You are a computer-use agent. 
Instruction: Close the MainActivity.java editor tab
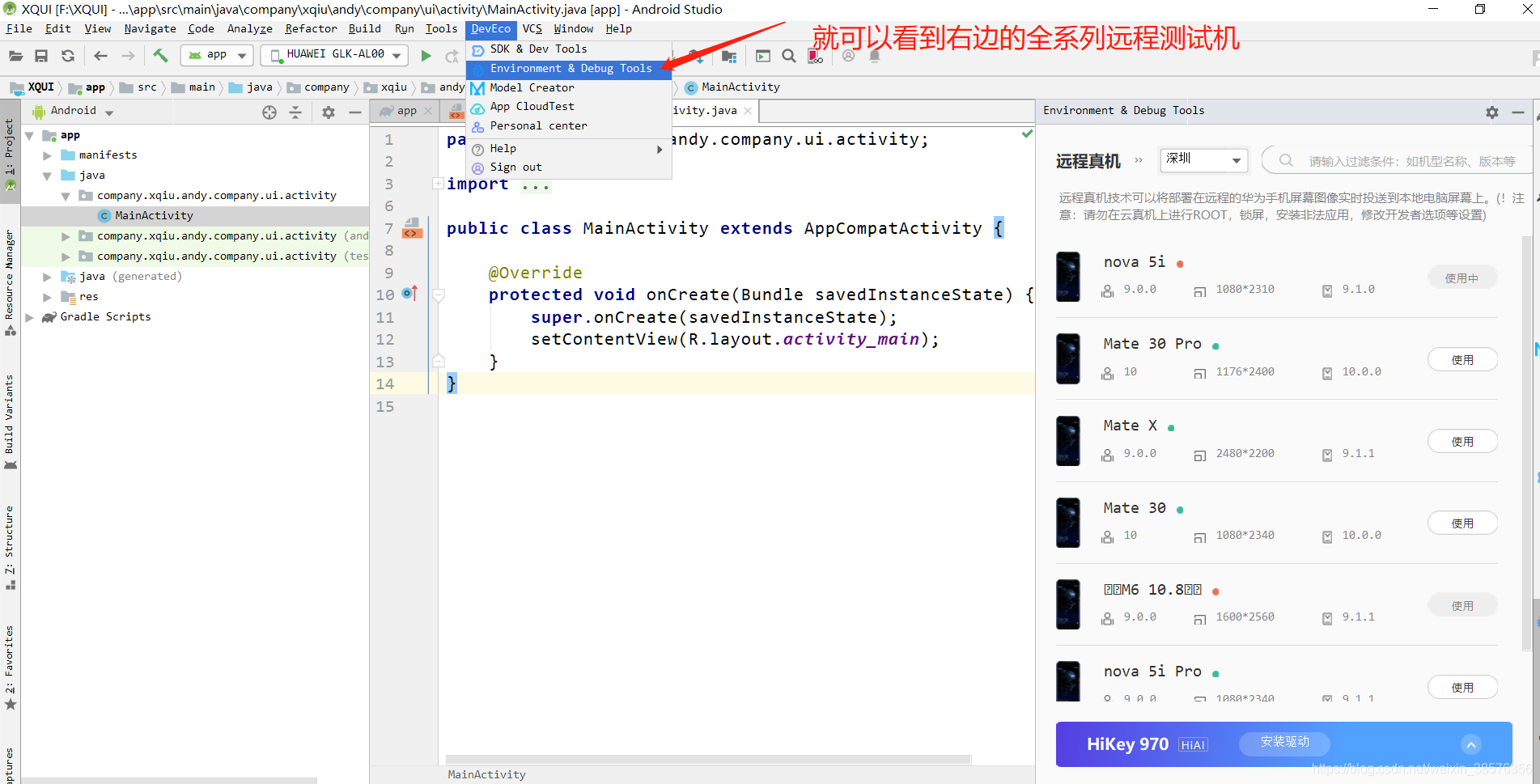pyautogui.click(x=748, y=111)
